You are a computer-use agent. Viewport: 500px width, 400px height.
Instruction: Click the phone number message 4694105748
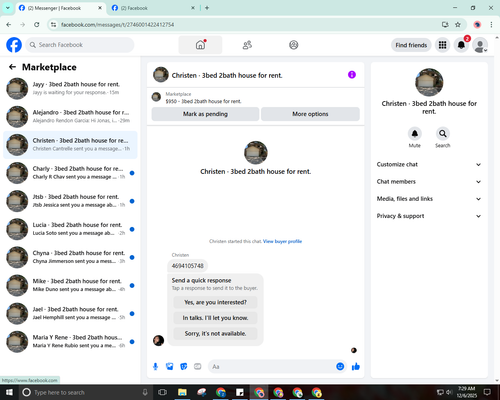point(187,266)
